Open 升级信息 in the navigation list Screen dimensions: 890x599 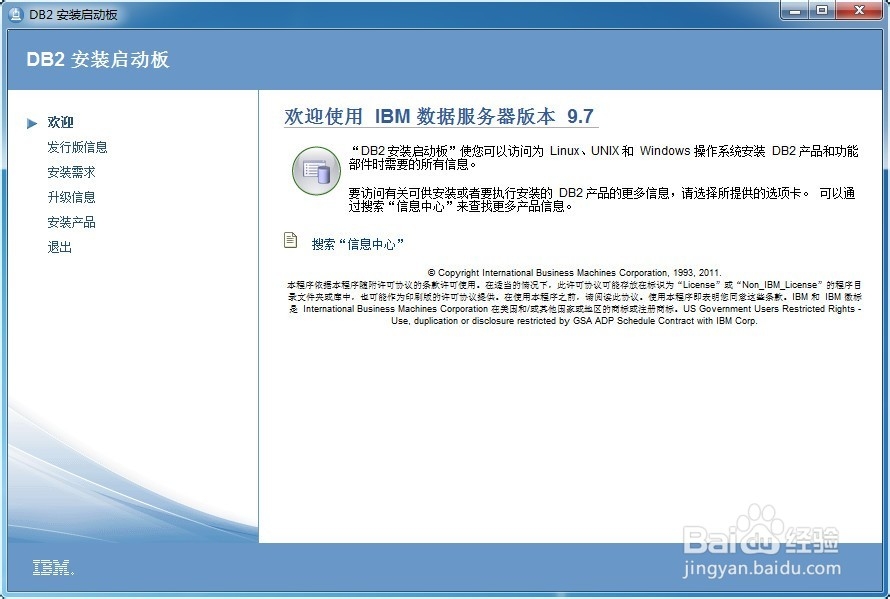point(70,196)
